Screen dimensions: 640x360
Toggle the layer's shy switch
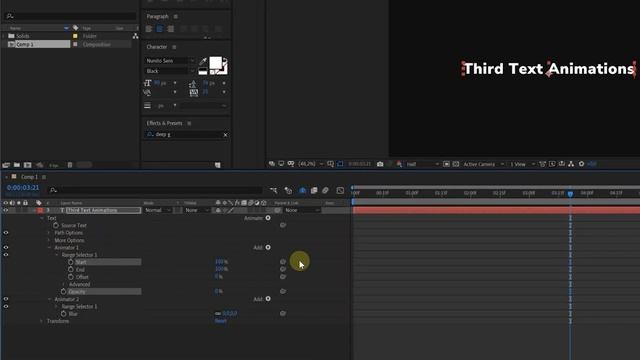pos(218,210)
